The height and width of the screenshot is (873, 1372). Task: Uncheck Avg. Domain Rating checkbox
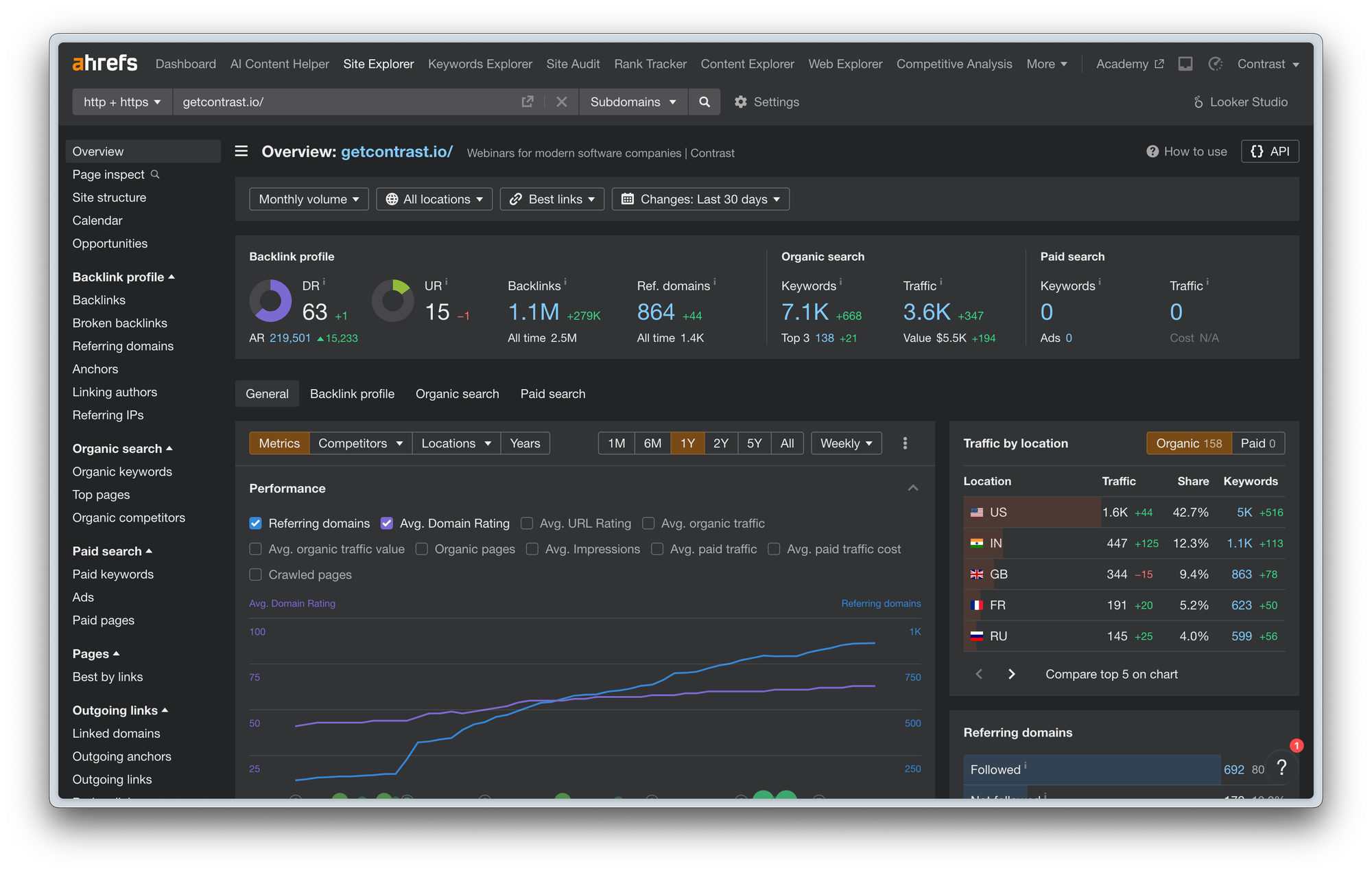tap(387, 523)
